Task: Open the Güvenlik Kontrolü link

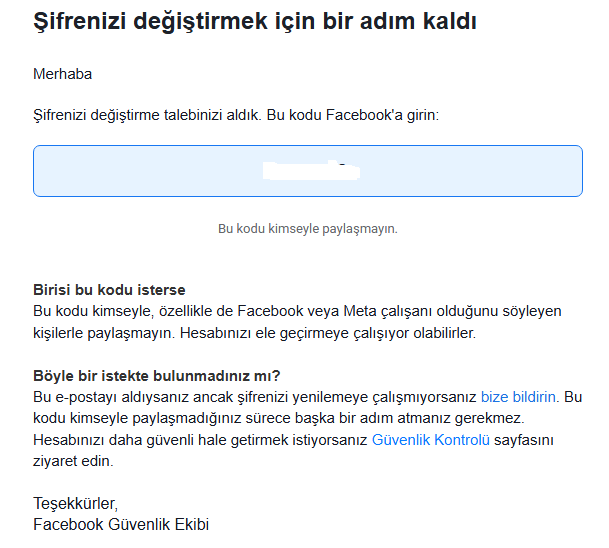Action: pyautogui.click(x=431, y=440)
